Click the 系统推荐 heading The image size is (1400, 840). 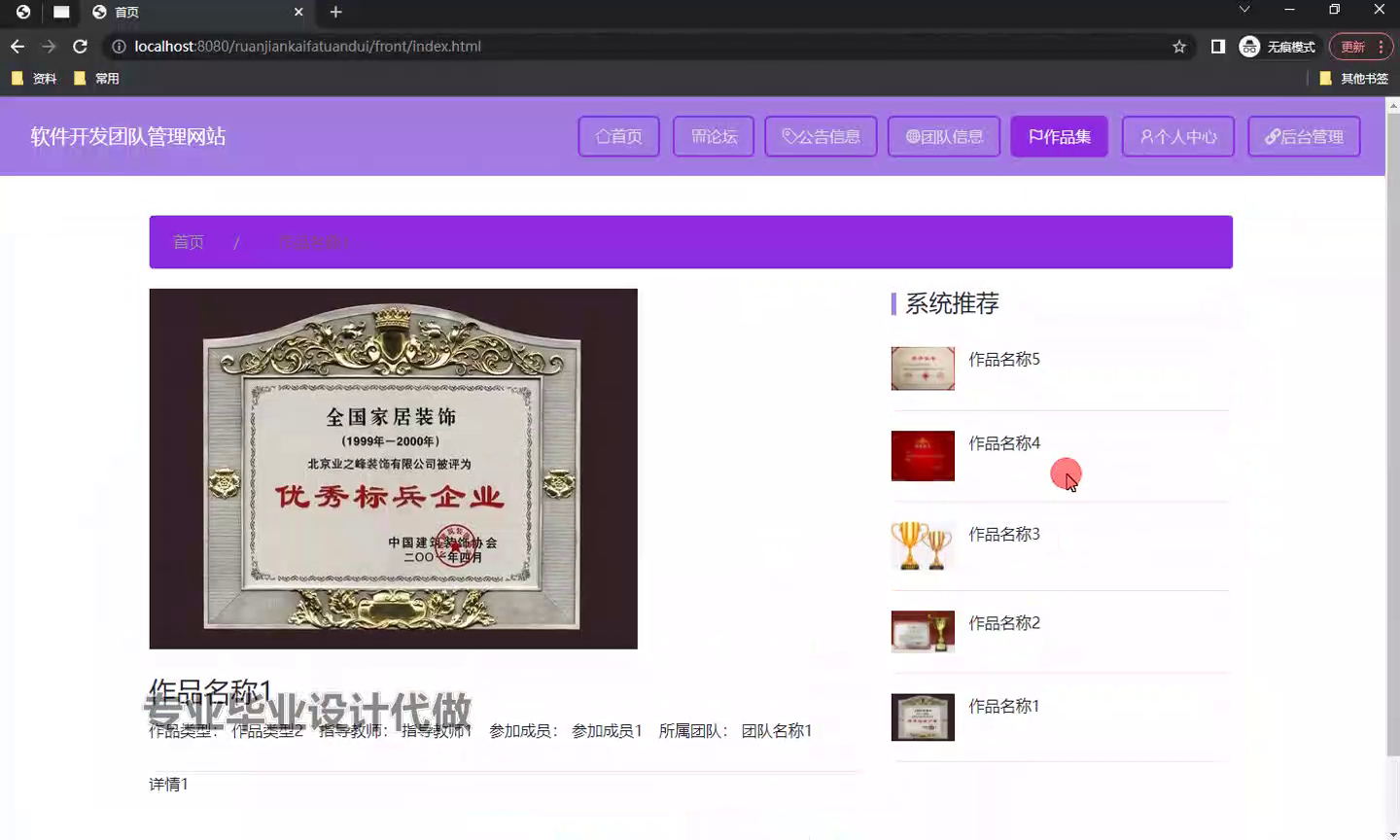(952, 303)
